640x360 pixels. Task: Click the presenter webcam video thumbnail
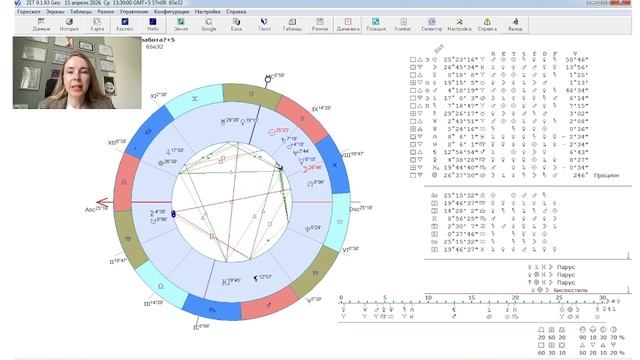[x=77, y=73]
